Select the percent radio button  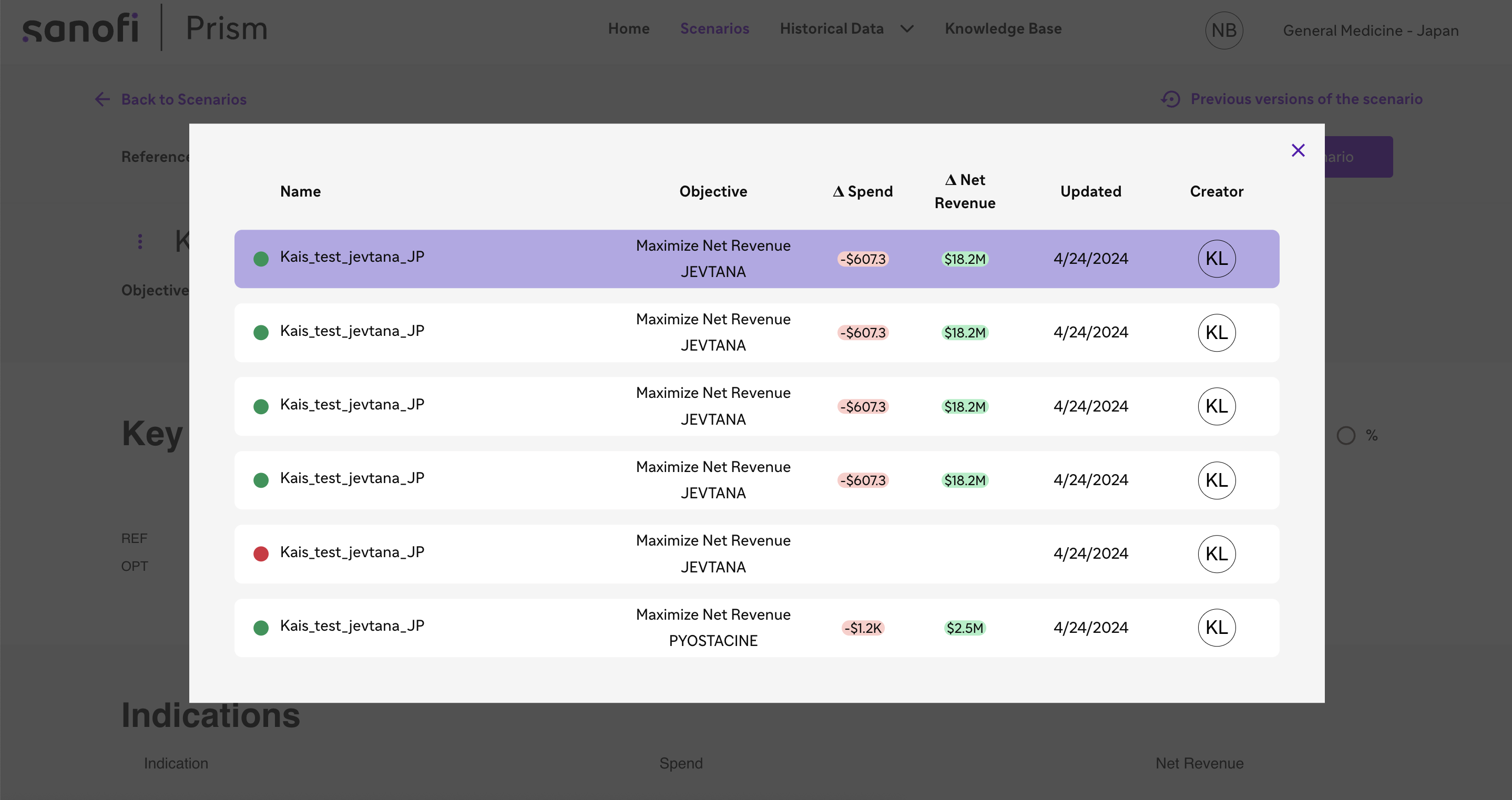(x=1345, y=436)
